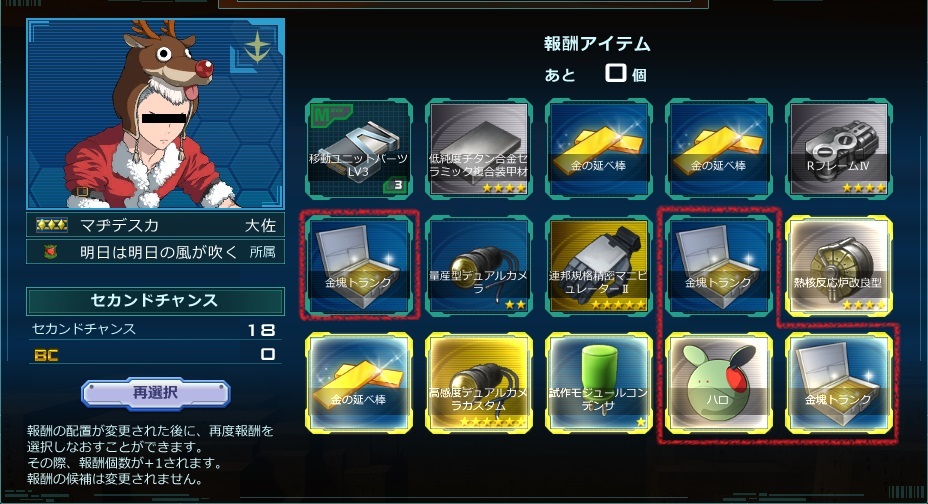
Task: Pick the 連邦規格精密マニピュレーターII item
Action: [x=598, y=266]
